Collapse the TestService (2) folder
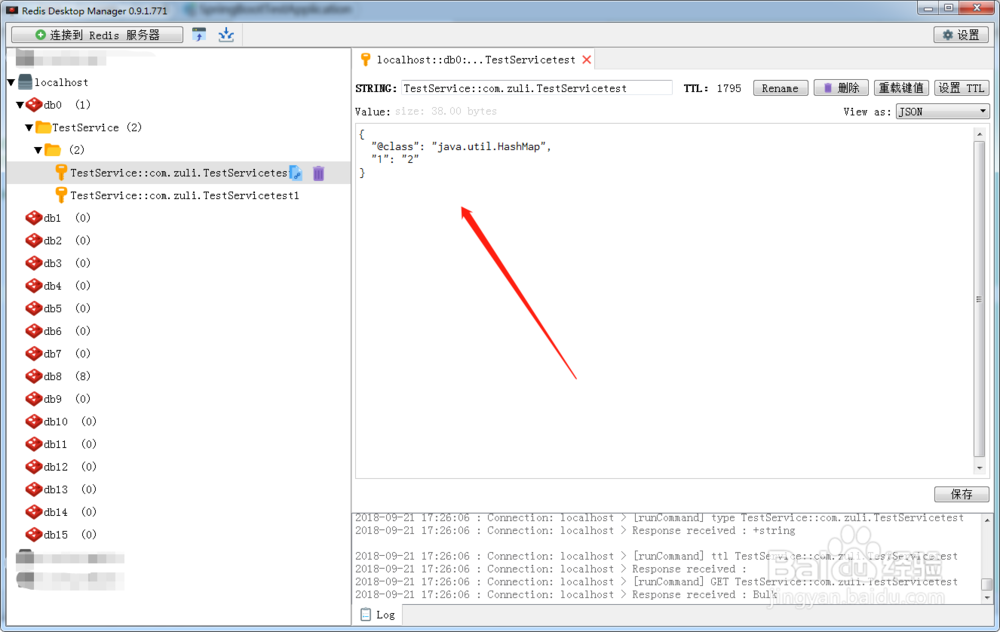1000x632 pixels. pyautogui.click(x=29, y=128)
